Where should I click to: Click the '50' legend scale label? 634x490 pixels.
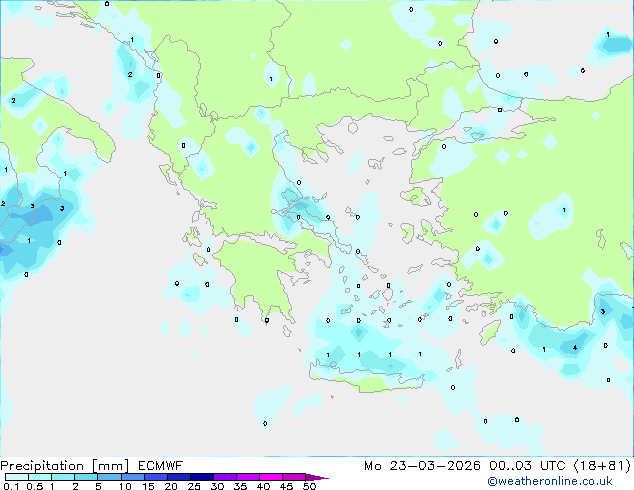click(x=309, y=486)
